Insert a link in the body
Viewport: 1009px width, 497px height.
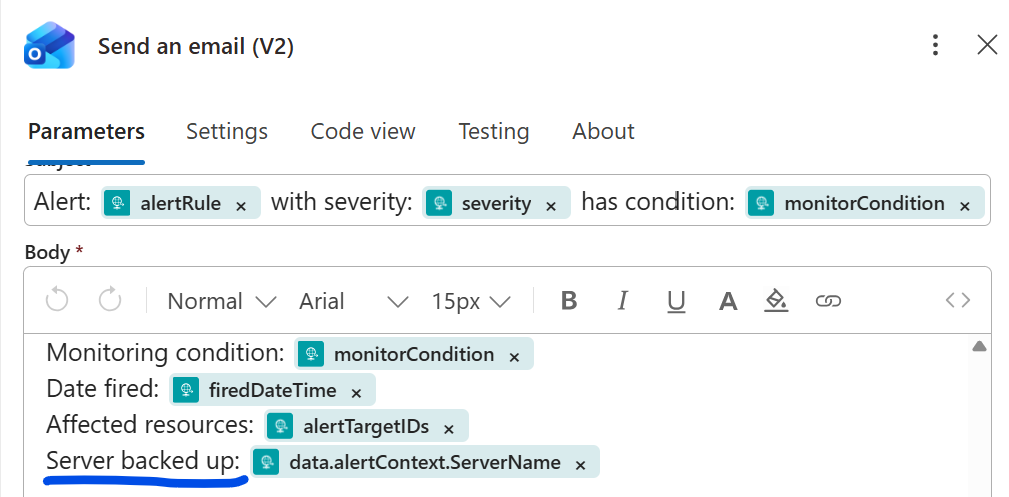point(828,301)
